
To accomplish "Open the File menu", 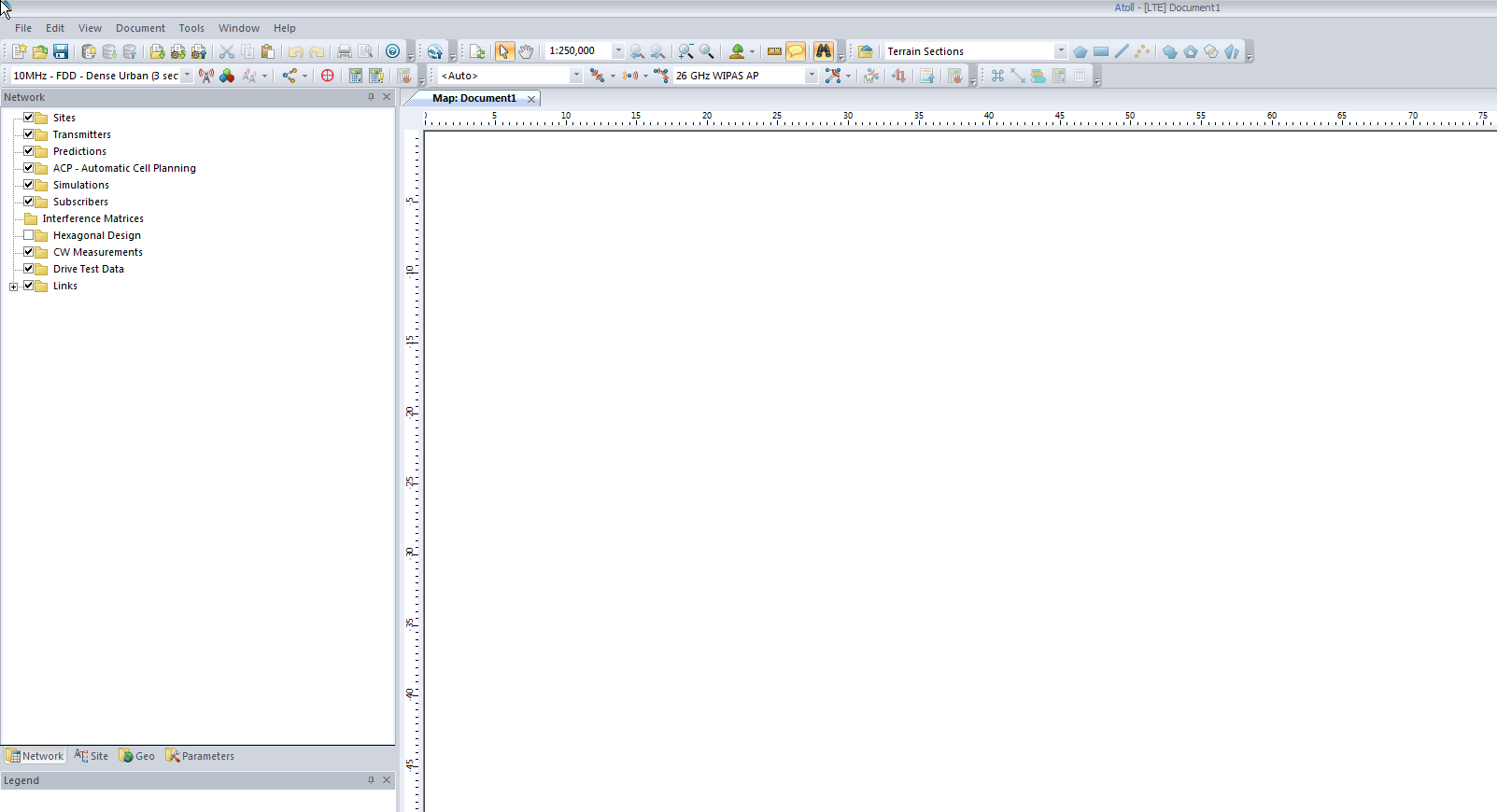I will [x=23, y=28].
